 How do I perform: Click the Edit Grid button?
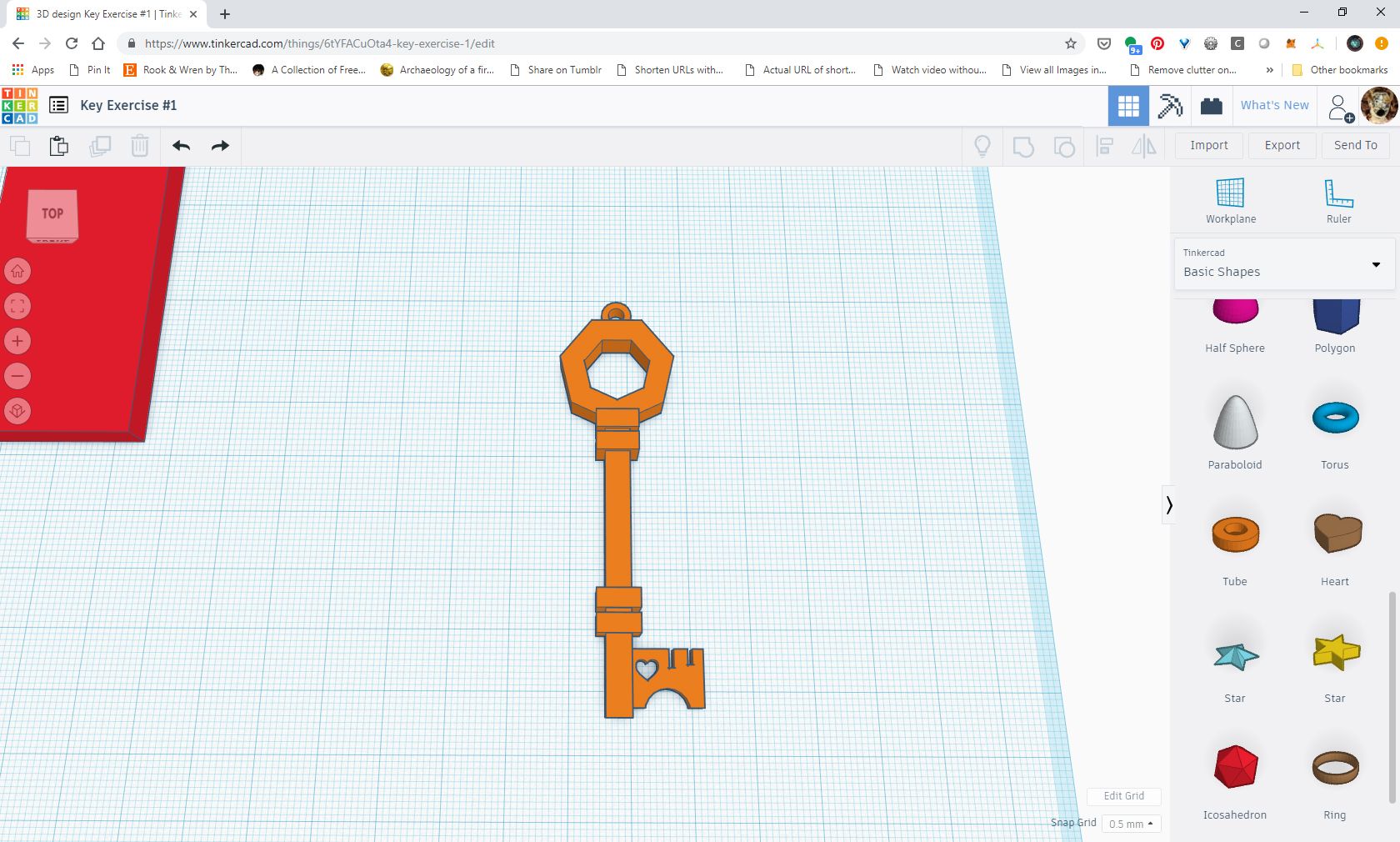[x=1122, y=796]
